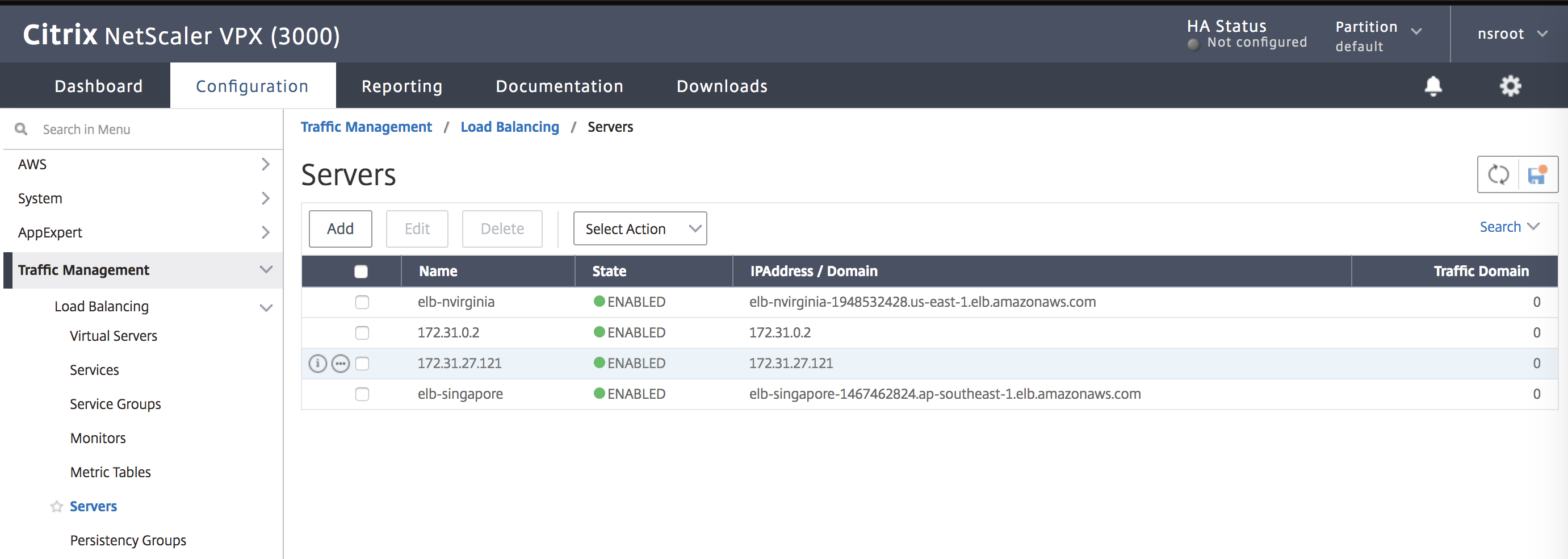Check the elb-nvirginia server checkbox
The width and height of the screenshot is (1568, 559).
[362, 302]
